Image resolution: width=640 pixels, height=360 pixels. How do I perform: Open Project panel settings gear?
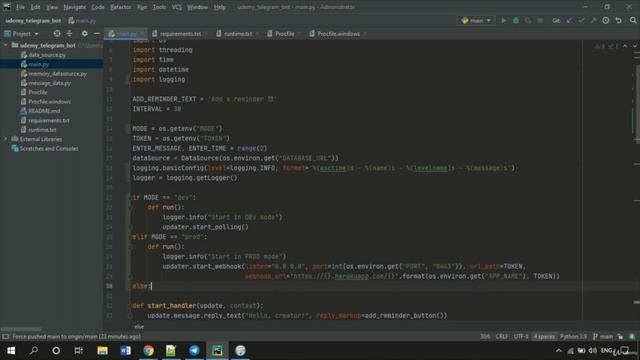(84, 33)
